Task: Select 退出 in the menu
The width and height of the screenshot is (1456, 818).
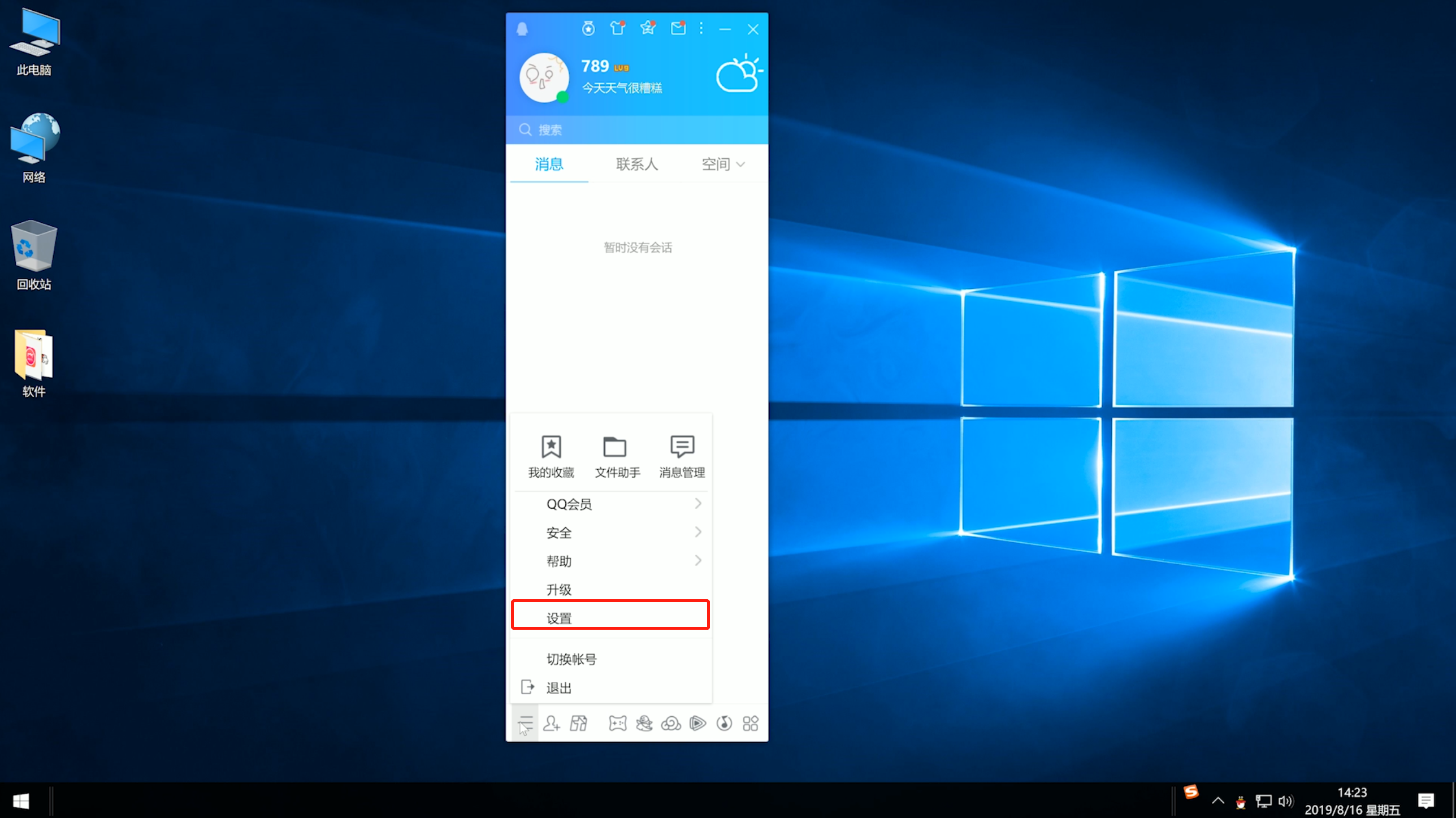Action: [610, 687]
